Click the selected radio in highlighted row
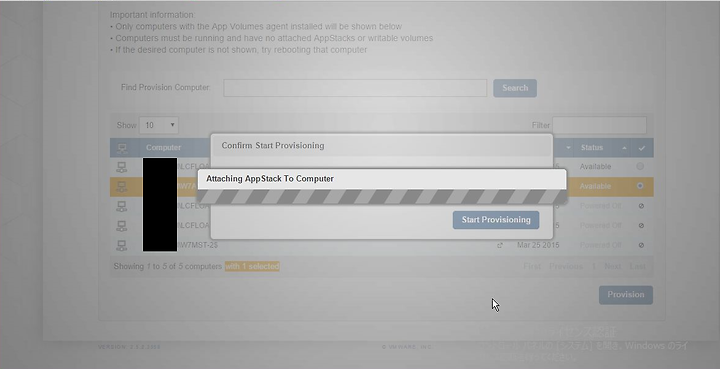 point(640,186)
